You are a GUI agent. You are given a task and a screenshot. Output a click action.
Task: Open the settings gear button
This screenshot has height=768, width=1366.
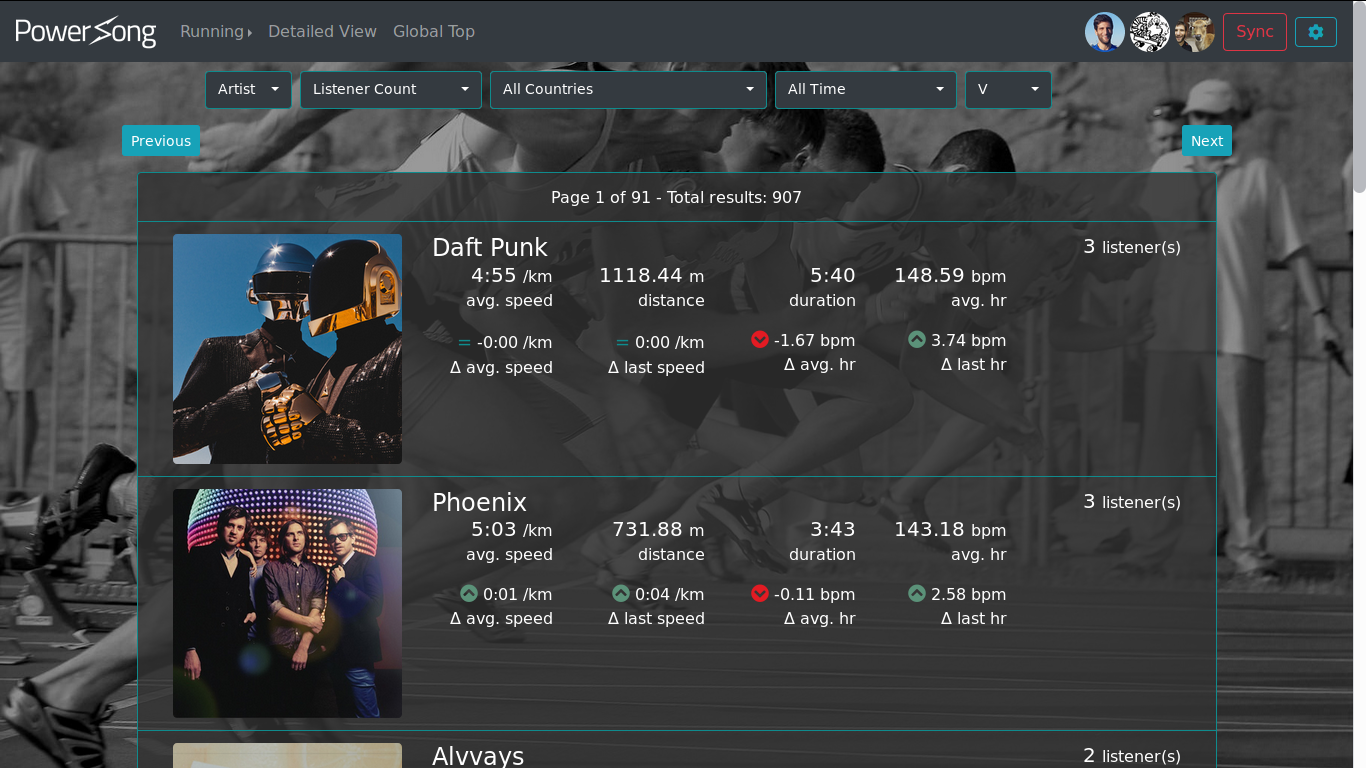point(1315,32)
